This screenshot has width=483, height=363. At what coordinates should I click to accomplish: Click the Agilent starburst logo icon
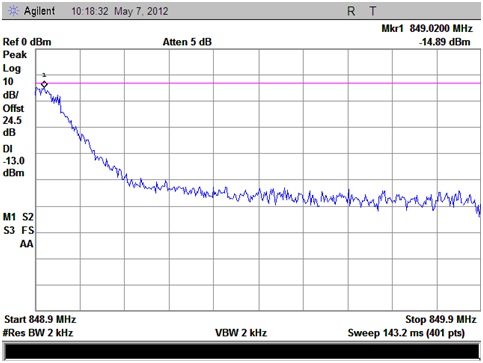click(x=13, y=11)
